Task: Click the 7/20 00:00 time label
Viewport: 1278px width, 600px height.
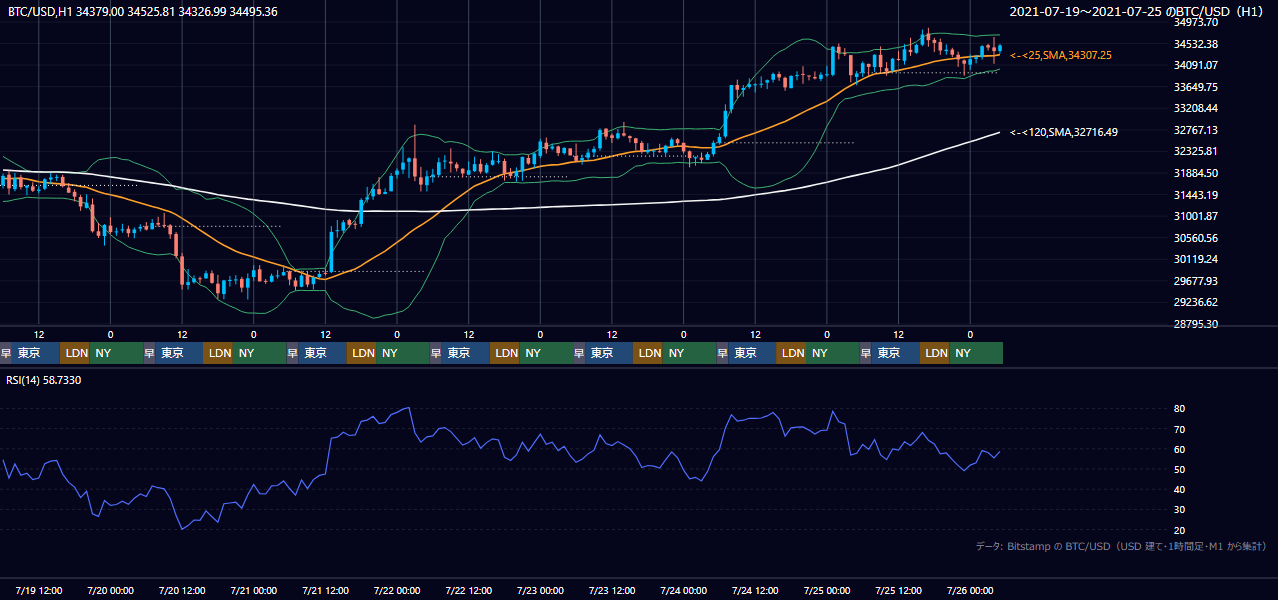Action: [x=110, y=590]
